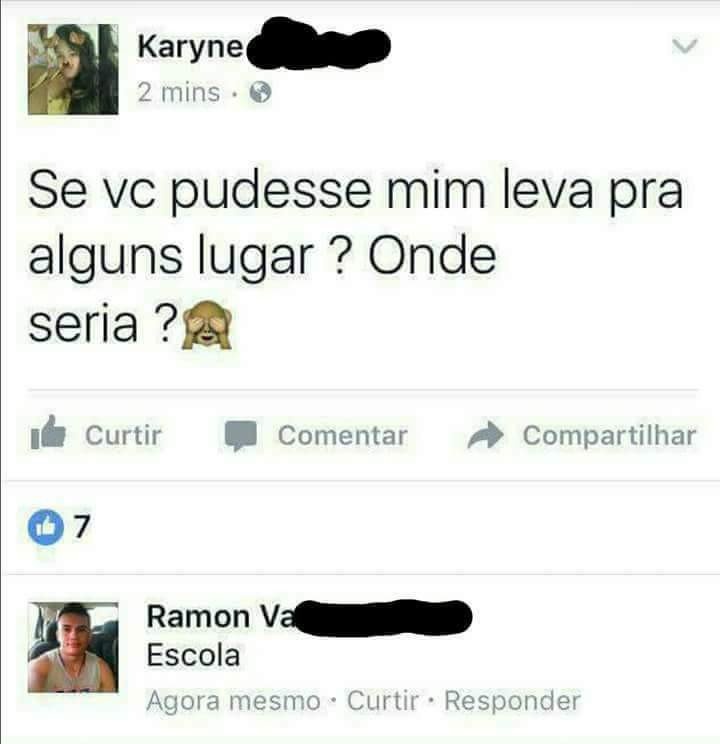Like the post using the Curtir label
This screenshot has width=720, height=744.
pos(123,435)
